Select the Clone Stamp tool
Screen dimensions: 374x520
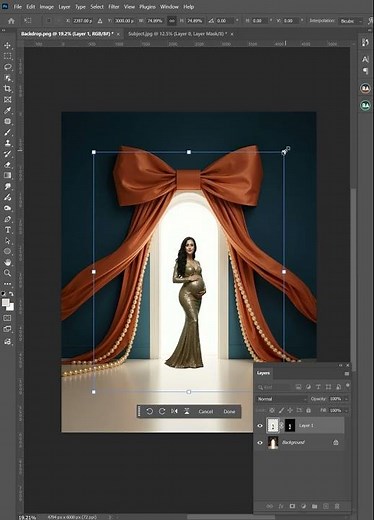[7, 143]
